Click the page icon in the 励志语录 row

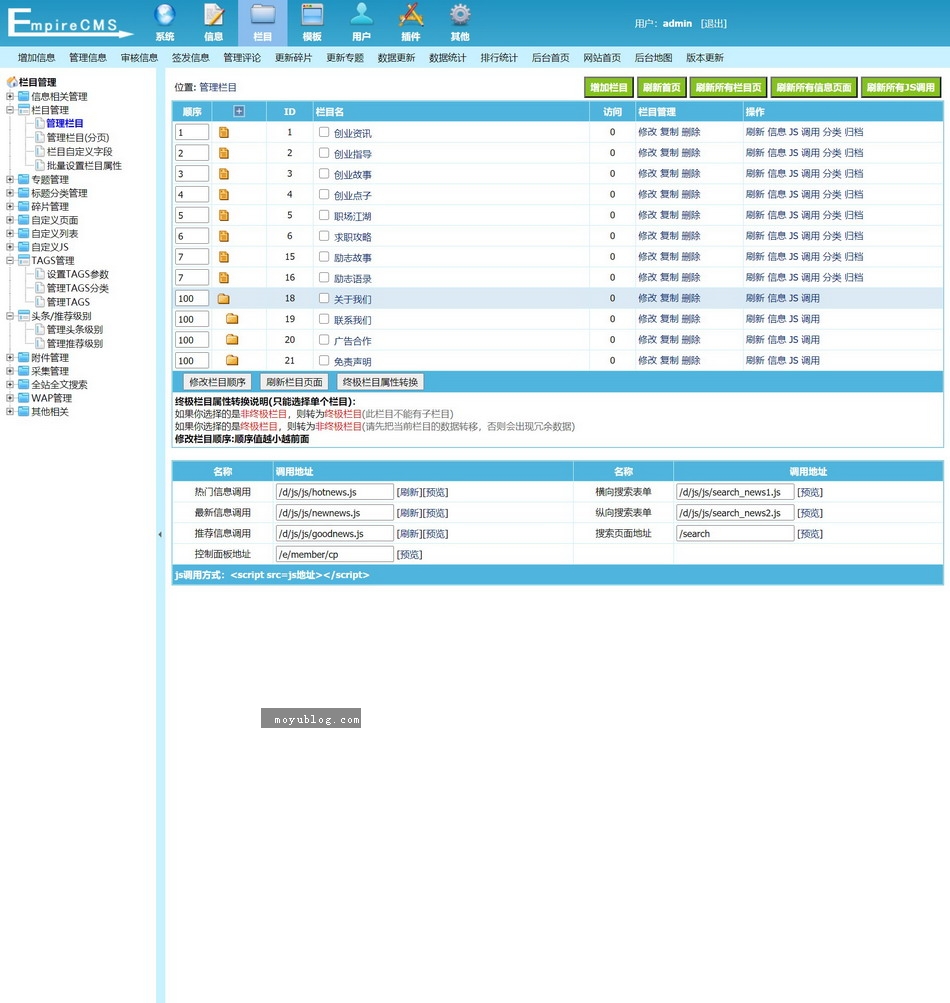click(224, 278)
